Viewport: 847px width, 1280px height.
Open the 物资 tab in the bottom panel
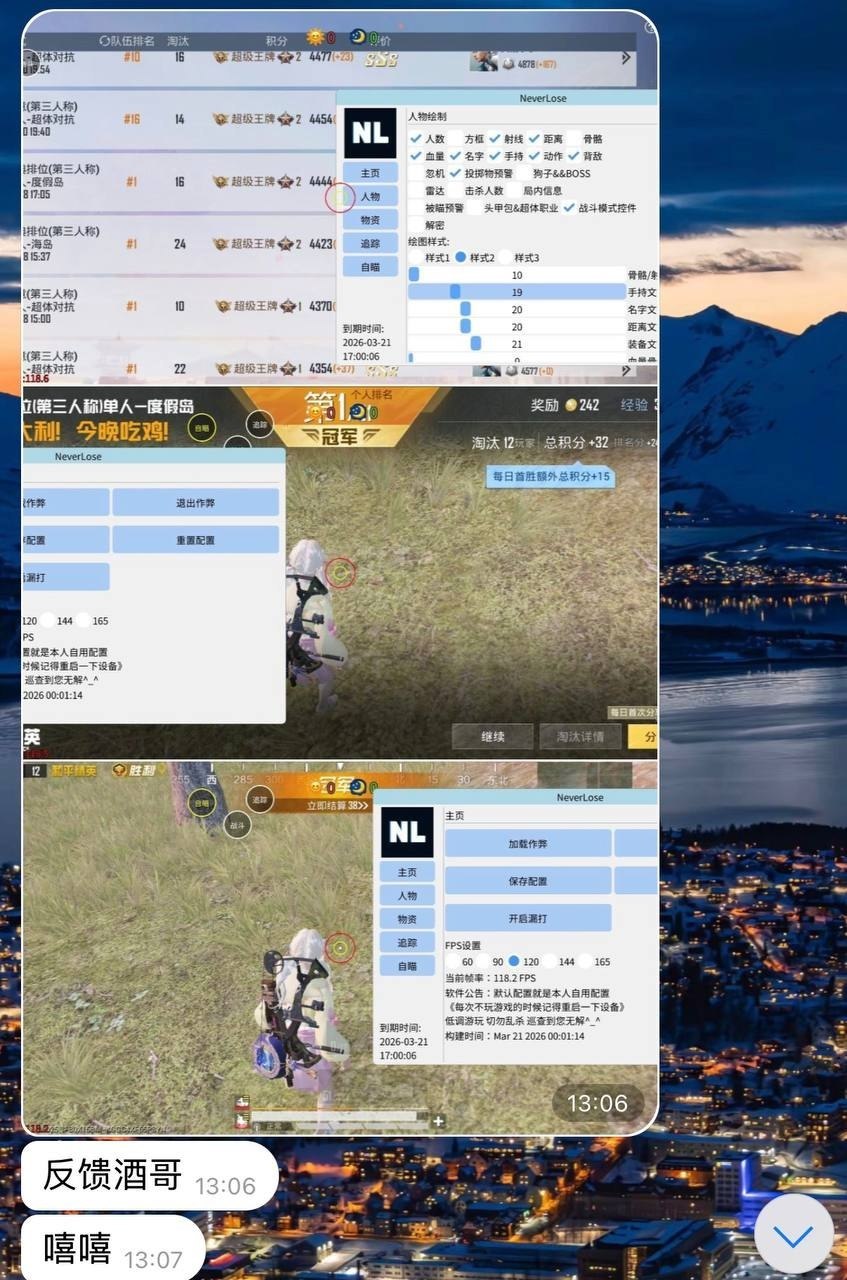tap(407, 918)
